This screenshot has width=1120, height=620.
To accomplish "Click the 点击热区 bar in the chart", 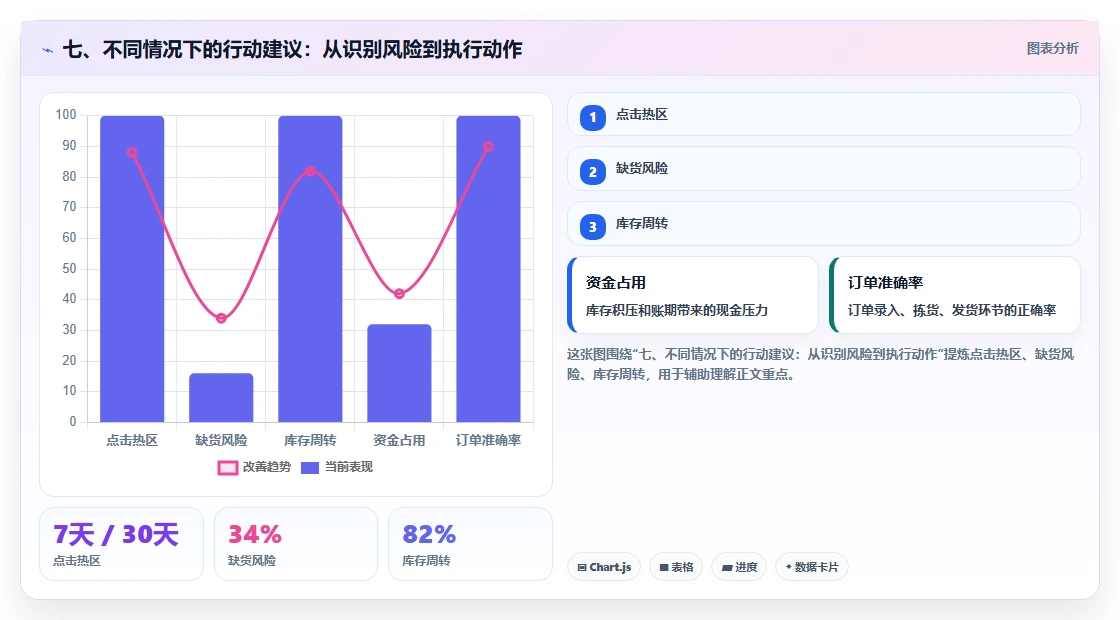I will tap(132, 269).
